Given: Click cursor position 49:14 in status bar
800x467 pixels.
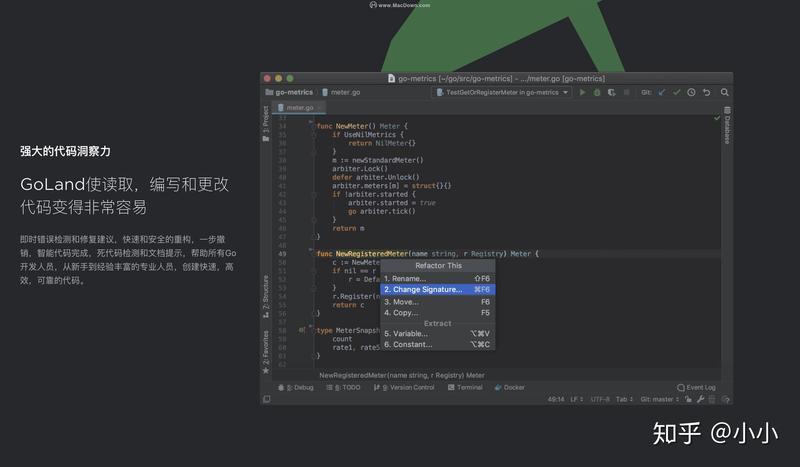Looking at the screenshot, I should point(556,399).
